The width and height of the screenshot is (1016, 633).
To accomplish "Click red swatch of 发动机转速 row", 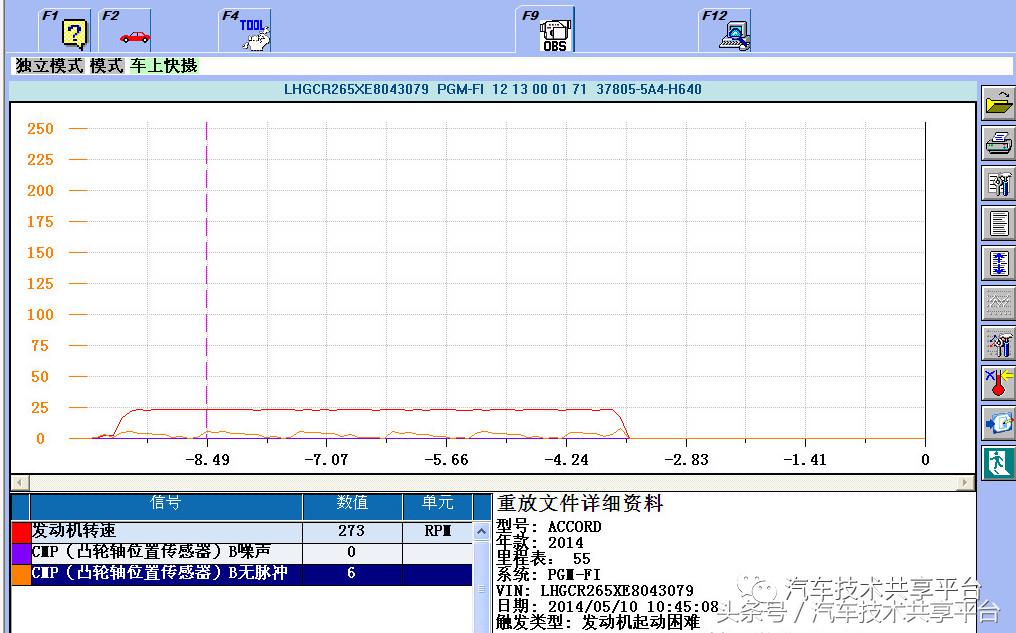I will (21, 532).
